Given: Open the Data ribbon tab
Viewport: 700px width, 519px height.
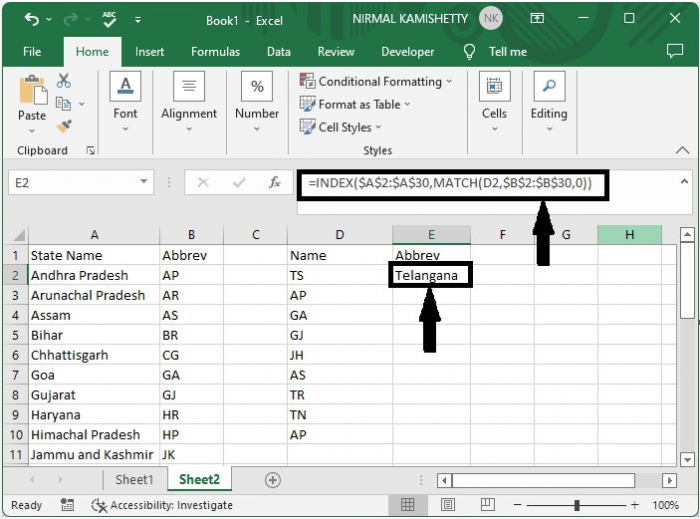Looking at the screenshot, I should coord(279,52).
